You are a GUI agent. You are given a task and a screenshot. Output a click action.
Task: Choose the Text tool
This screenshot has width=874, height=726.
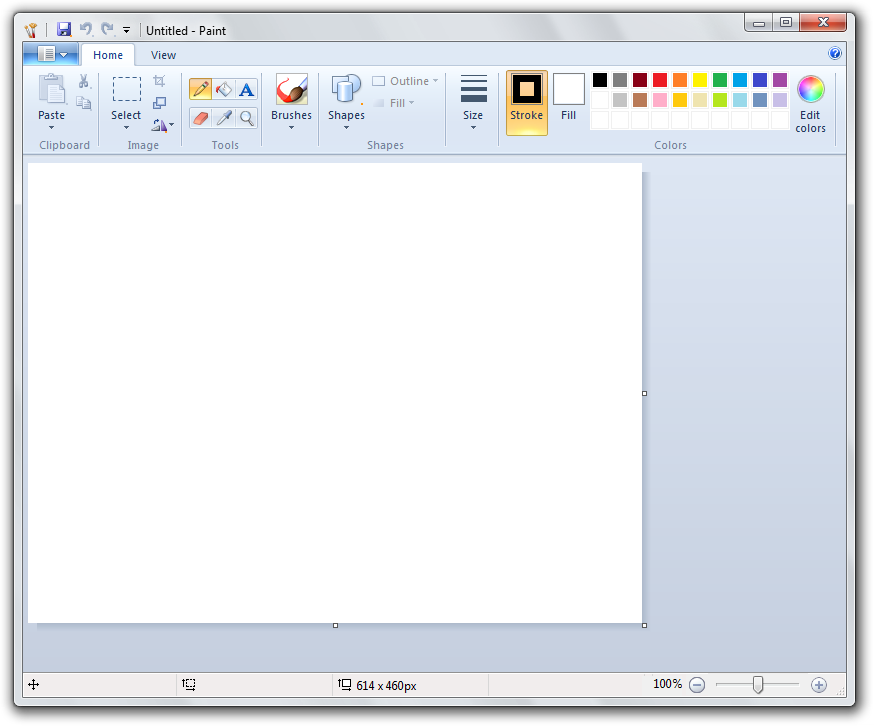click(x=246, y=89)
